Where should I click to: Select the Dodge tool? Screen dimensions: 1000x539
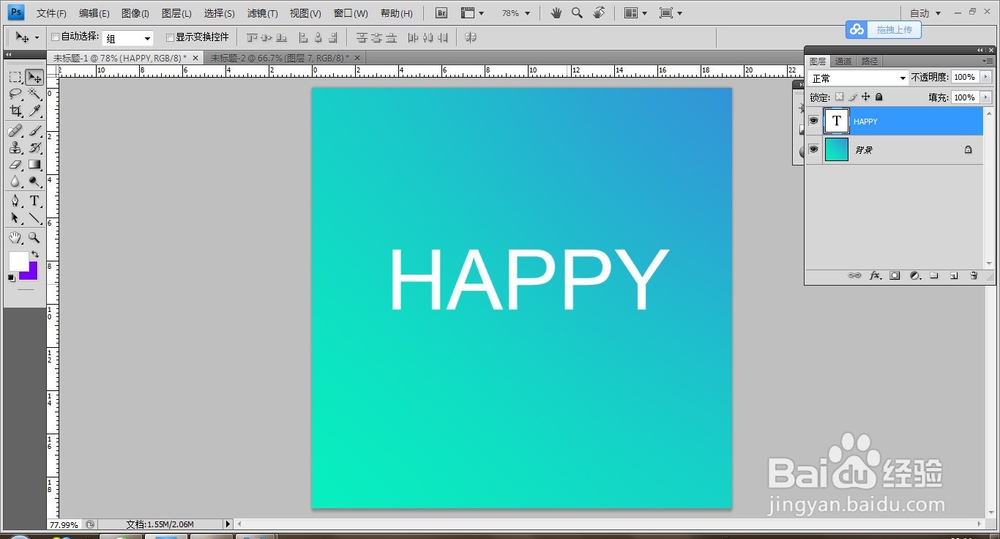(34, 182)
